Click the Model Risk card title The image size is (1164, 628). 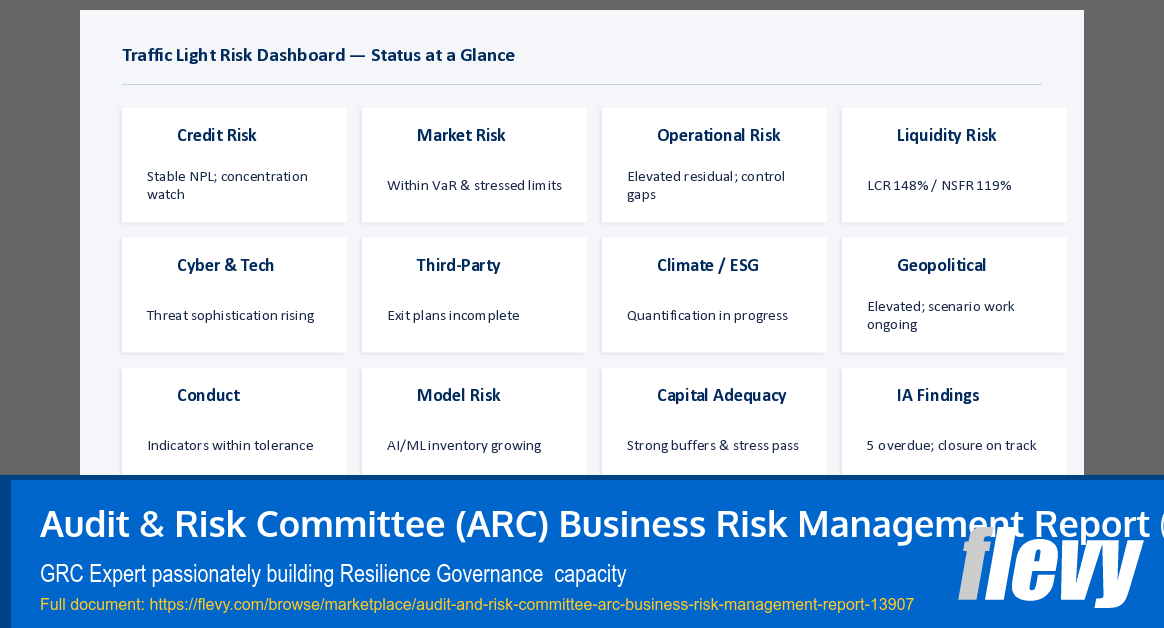coord(459,395)
